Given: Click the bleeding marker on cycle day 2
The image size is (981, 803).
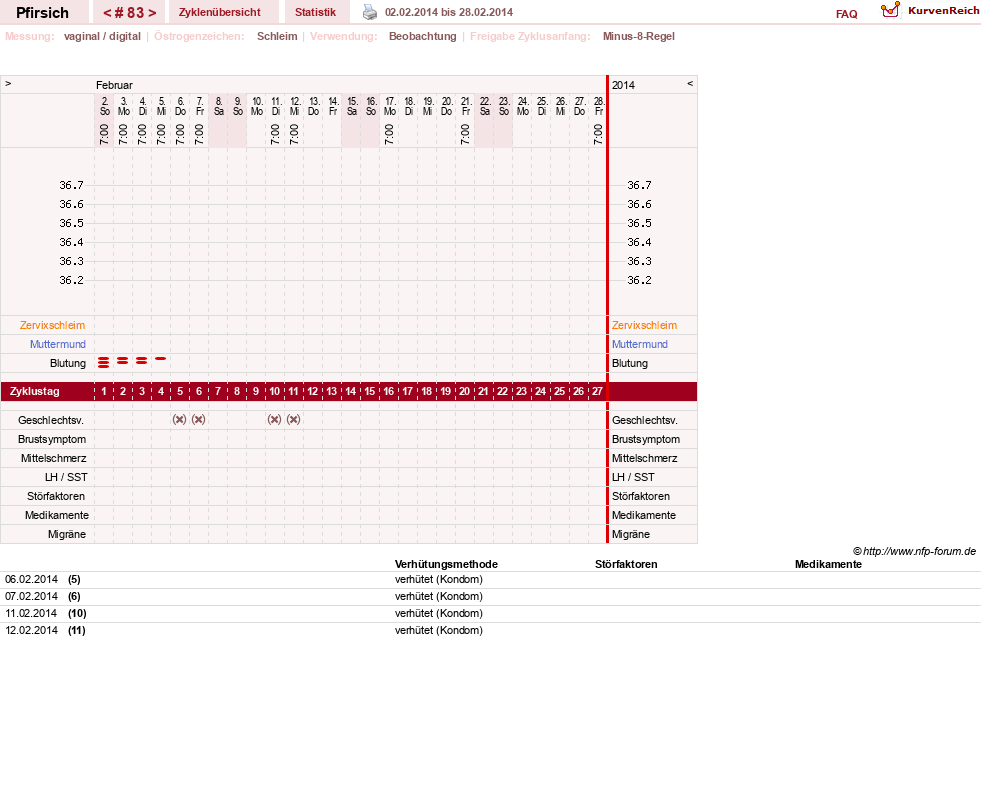Looking at the screenshot, I should (123, 361).
